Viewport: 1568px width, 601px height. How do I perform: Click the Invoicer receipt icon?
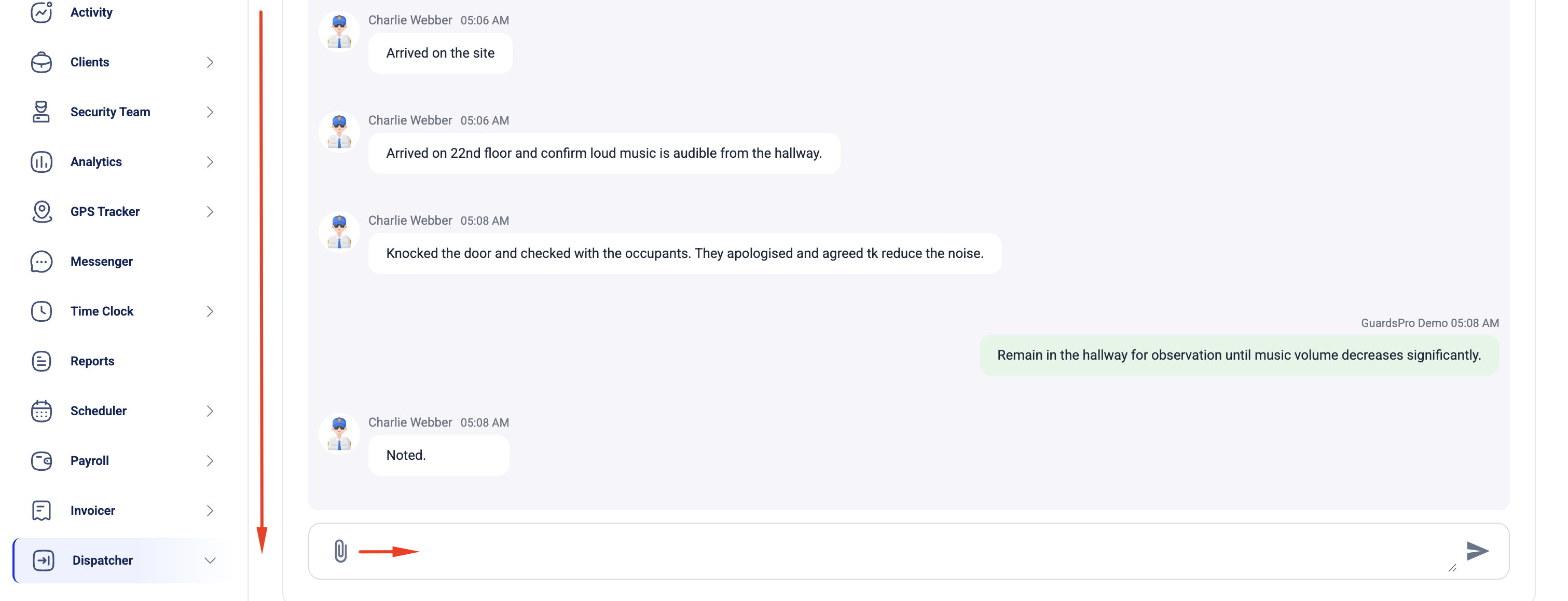point(42,510)
